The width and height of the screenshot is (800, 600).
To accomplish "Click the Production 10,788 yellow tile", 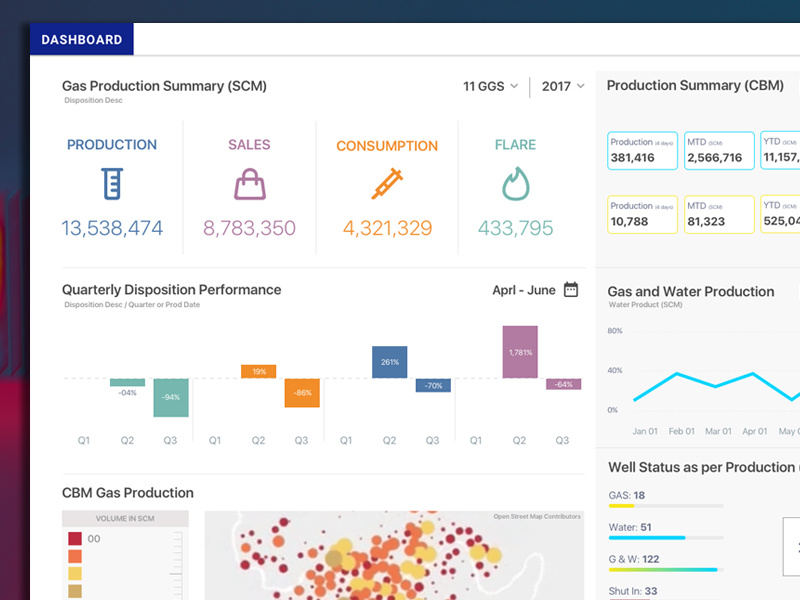I will (x=642, y=214).
